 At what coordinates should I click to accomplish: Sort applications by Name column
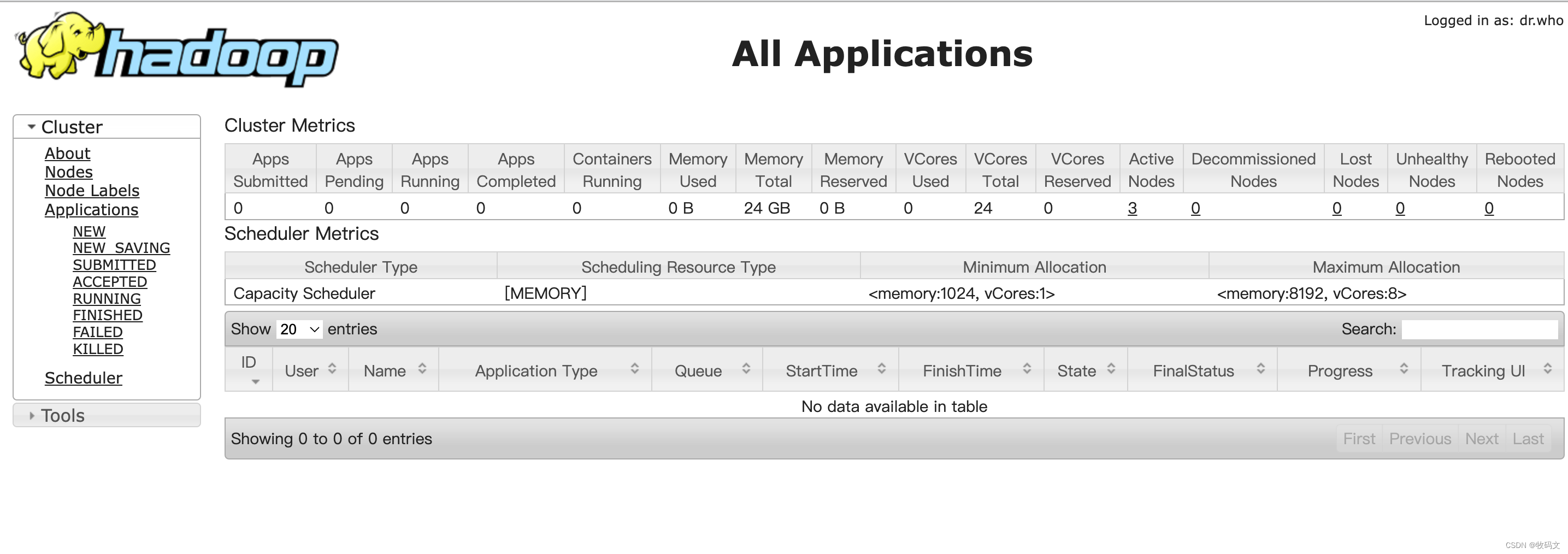point(394,370)
